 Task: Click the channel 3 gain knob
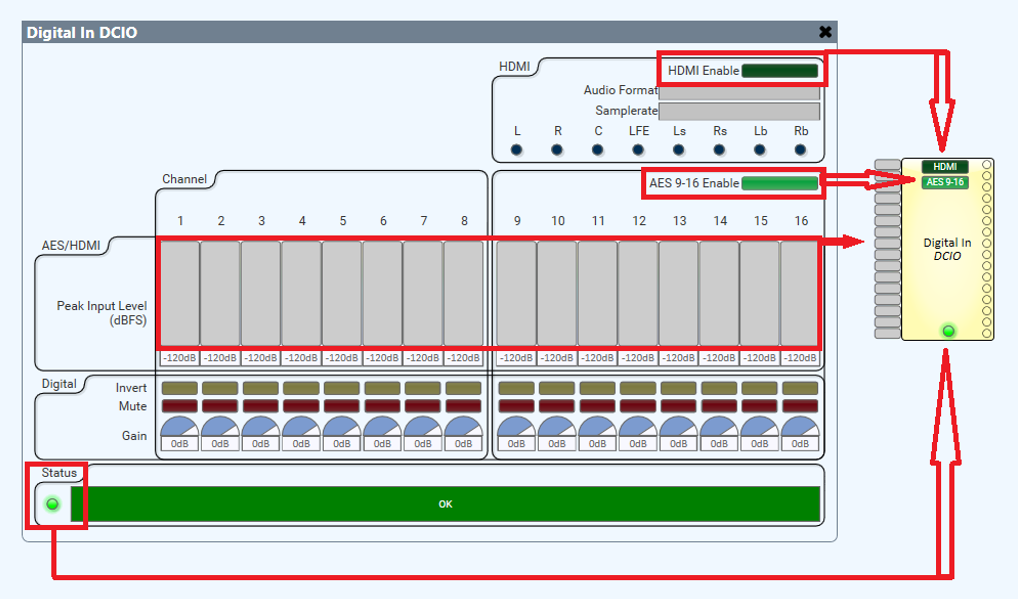[261, 431]
